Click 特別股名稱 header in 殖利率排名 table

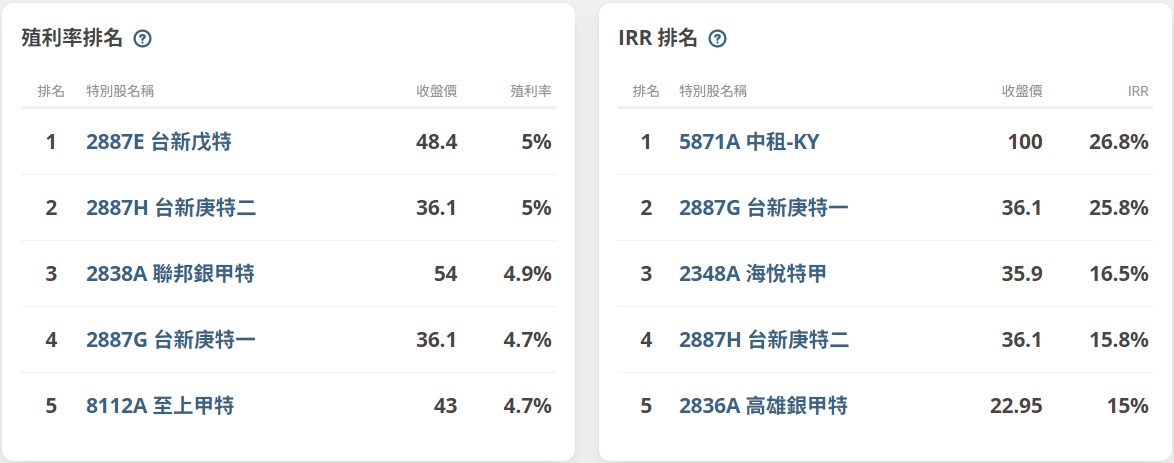tap(121, 91)
